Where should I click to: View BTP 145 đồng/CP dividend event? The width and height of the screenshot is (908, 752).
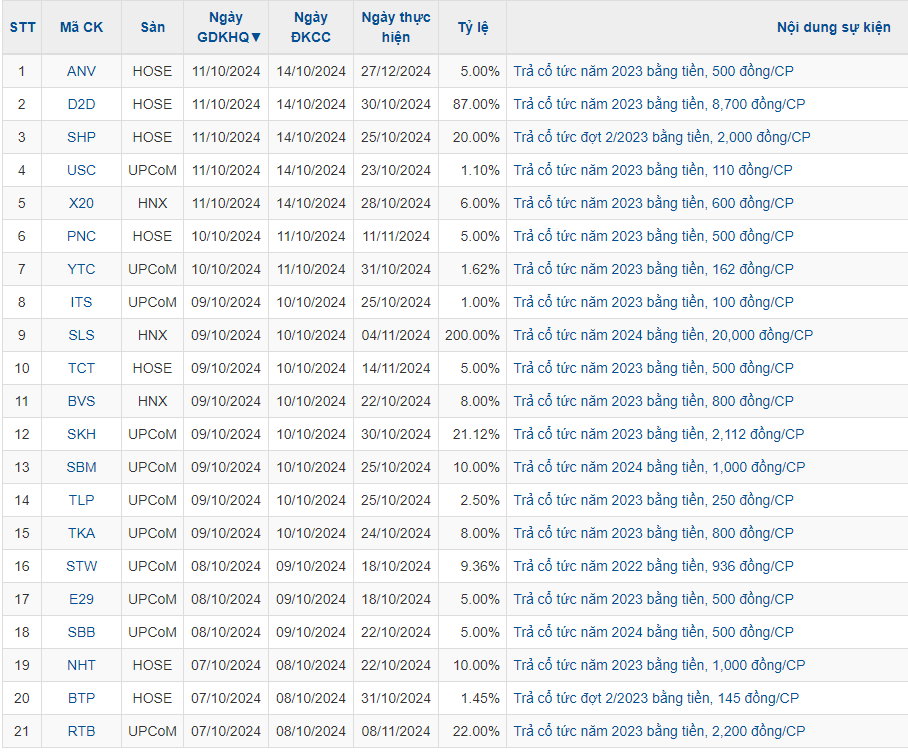656,698
